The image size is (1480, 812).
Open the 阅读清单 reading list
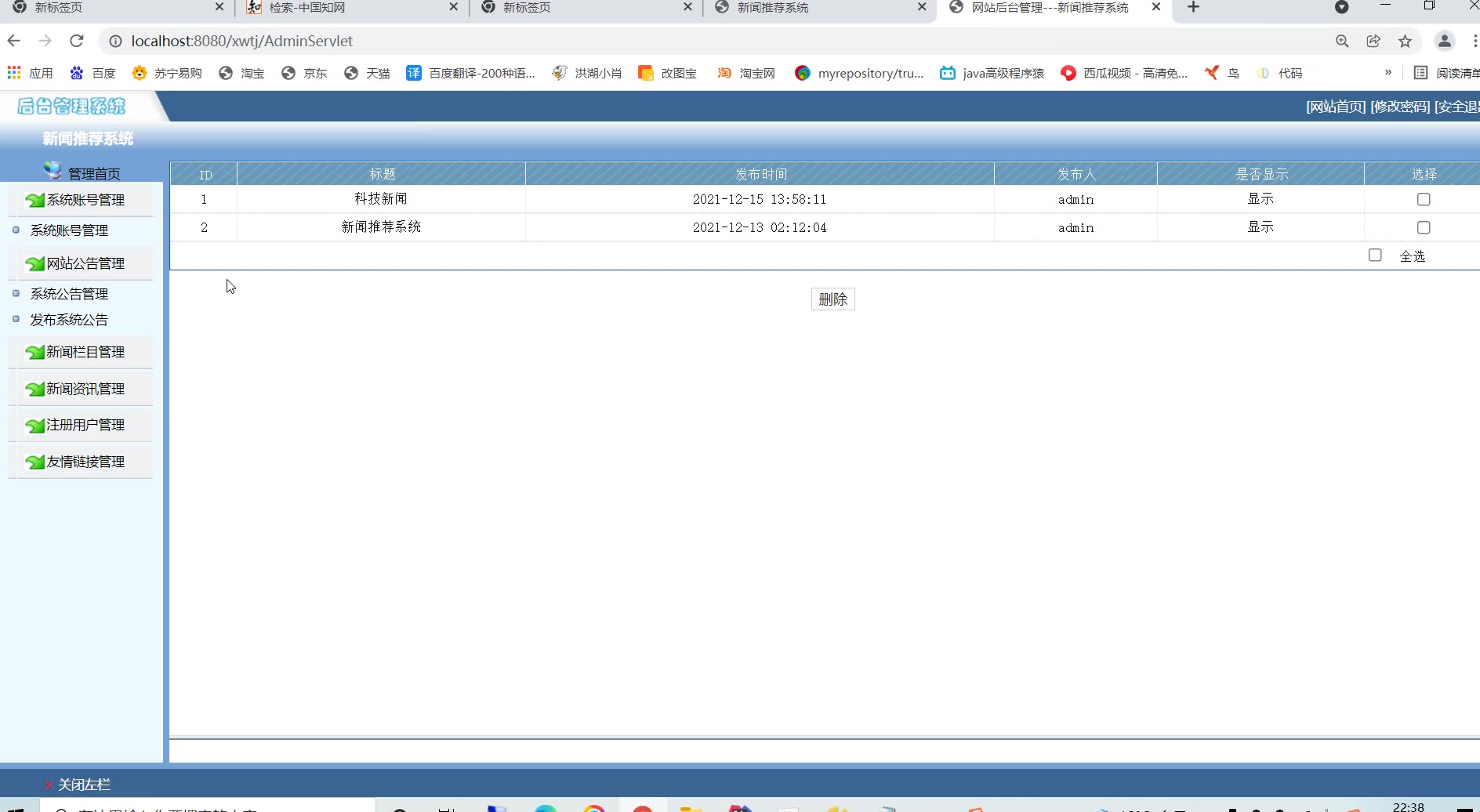(1446, 73)
